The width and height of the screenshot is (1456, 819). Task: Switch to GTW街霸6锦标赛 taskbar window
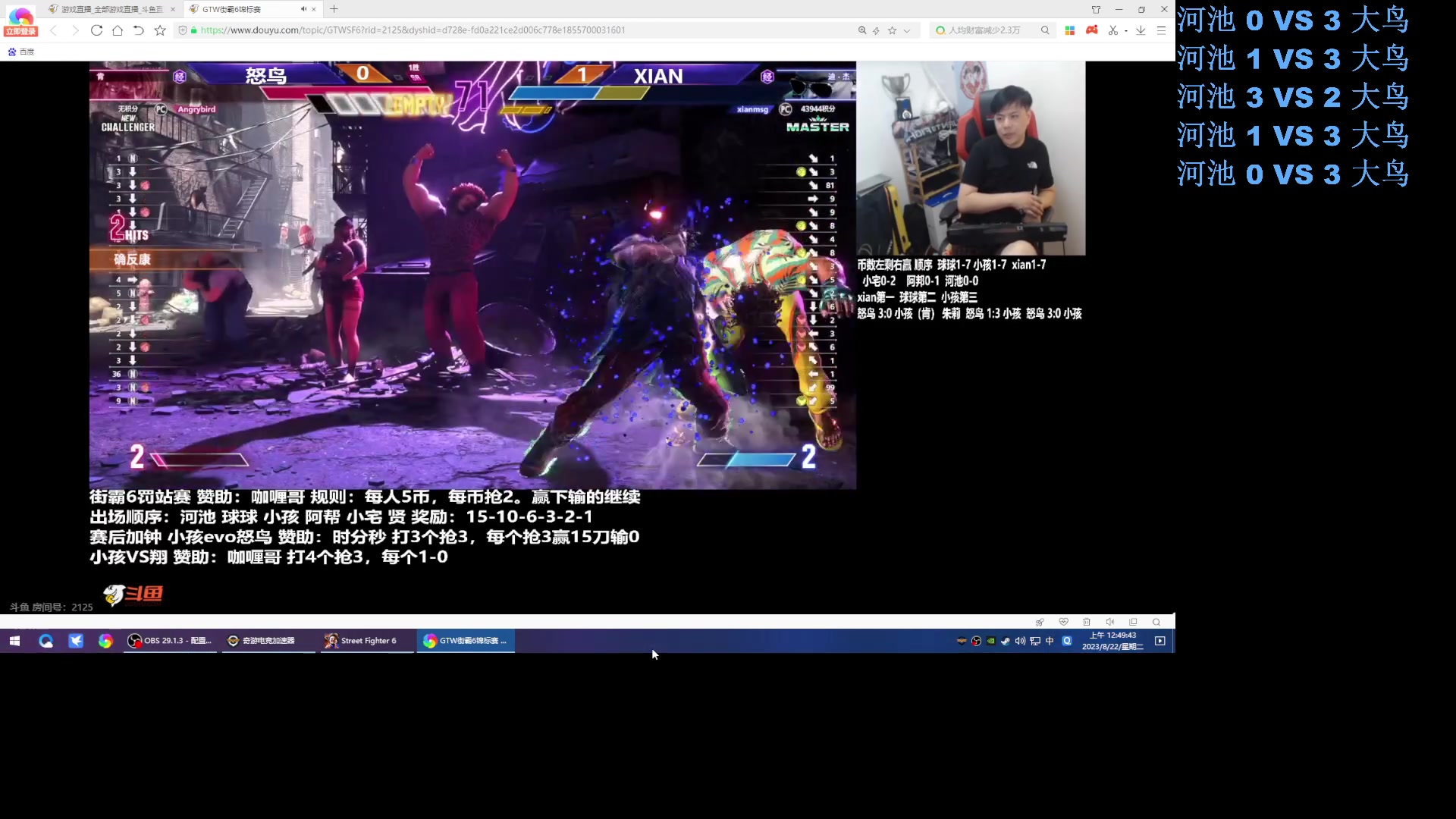coord(466,641)
